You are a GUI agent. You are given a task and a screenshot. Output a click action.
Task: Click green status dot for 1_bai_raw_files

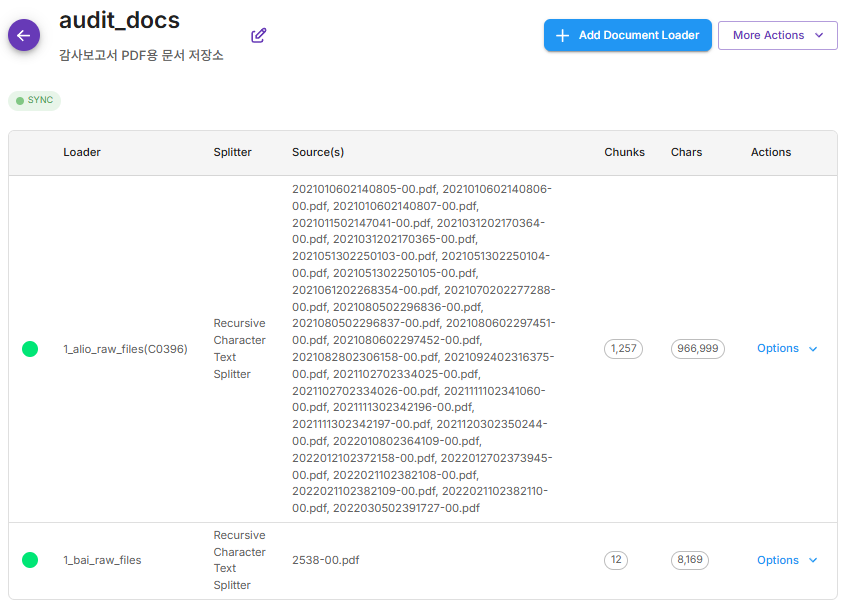(30, 560)
